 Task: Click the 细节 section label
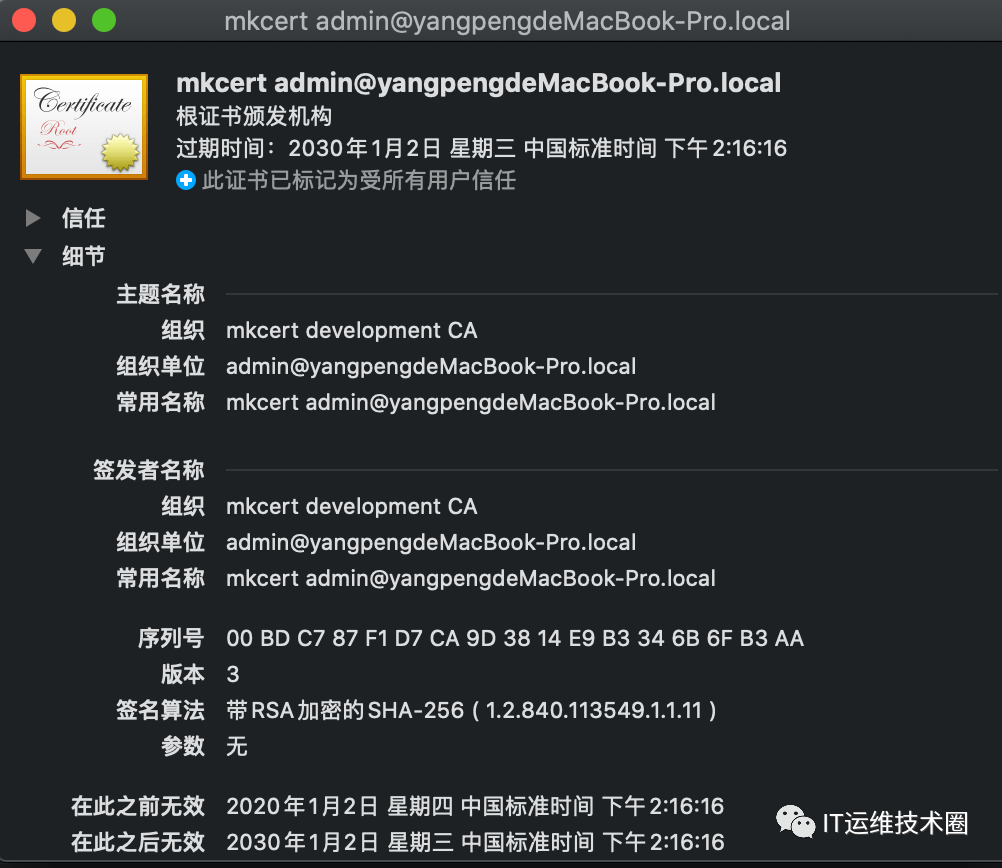[x=84, y=256]
